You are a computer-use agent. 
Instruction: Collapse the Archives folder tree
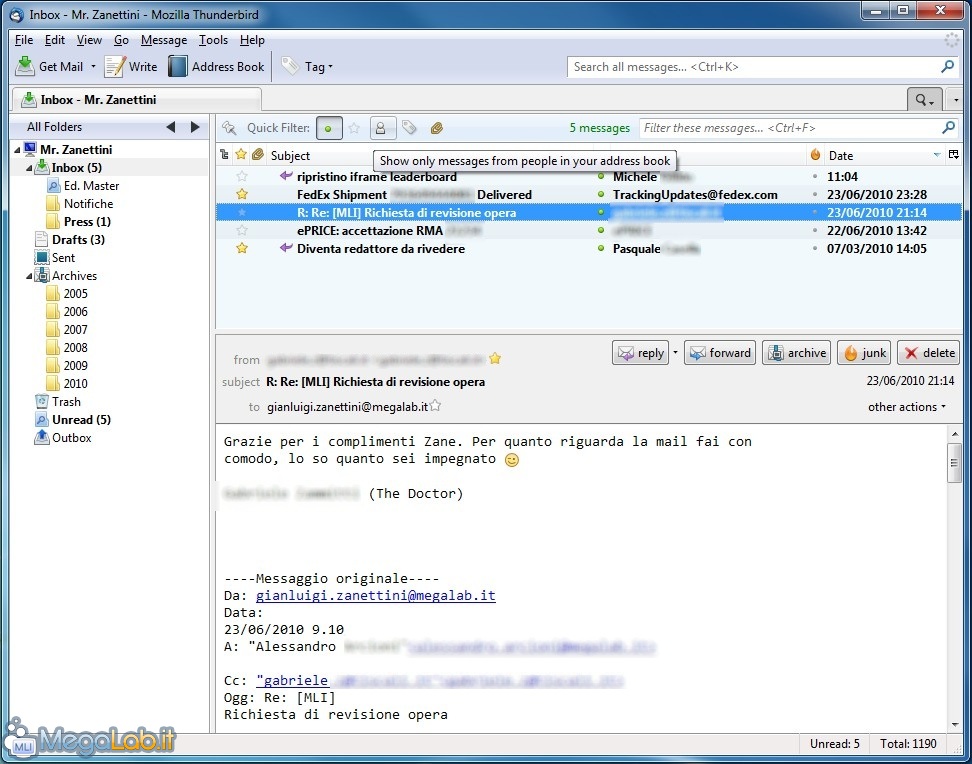(31, 276)
